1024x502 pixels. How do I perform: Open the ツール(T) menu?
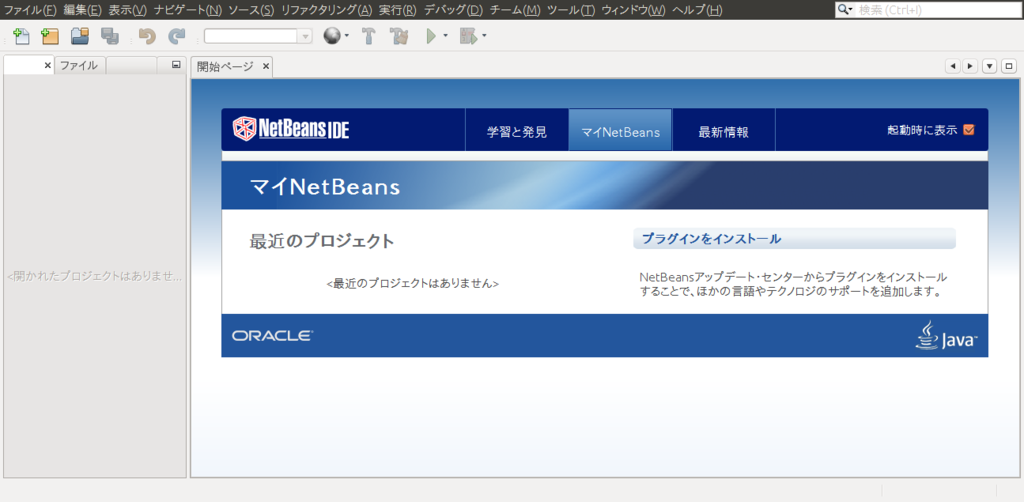pyautogui.click(x=571, y=10)
